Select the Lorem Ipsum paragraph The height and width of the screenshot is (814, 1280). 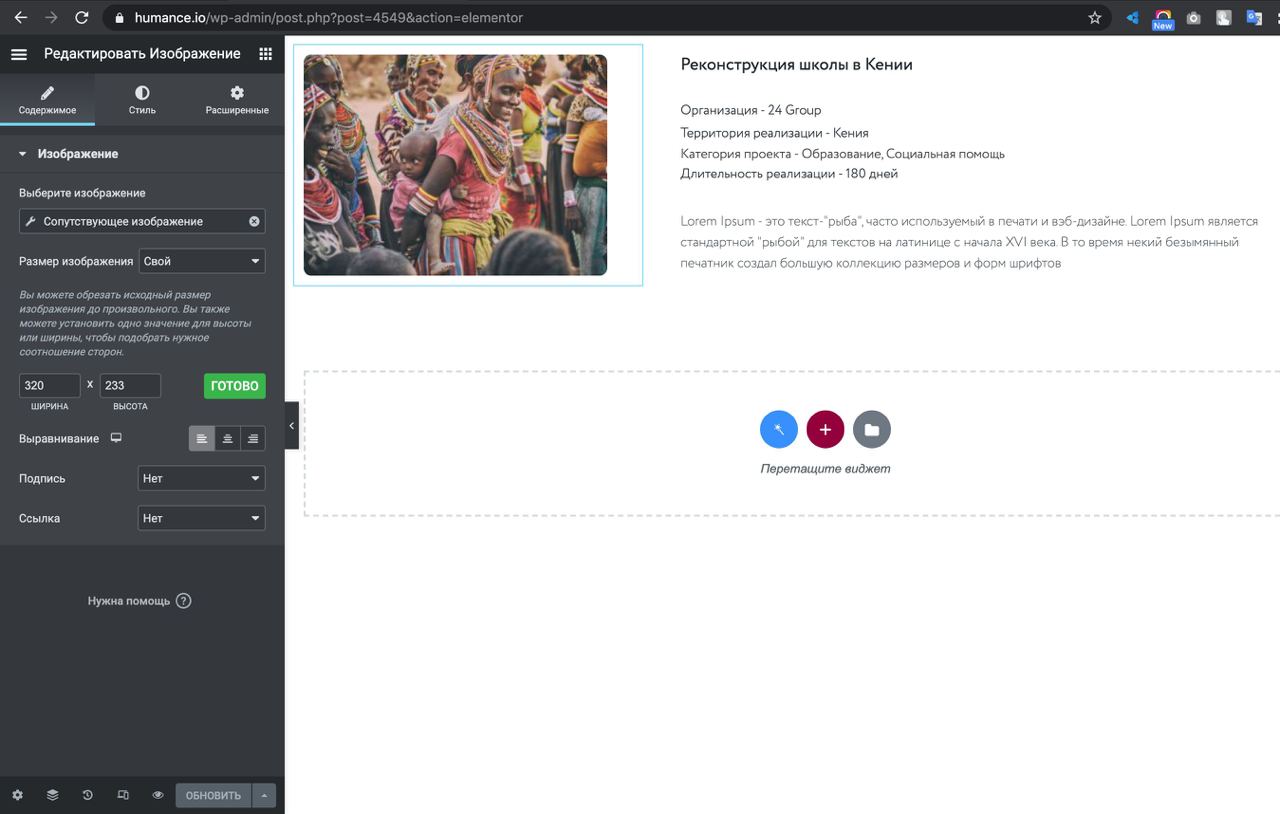point(969,242)
